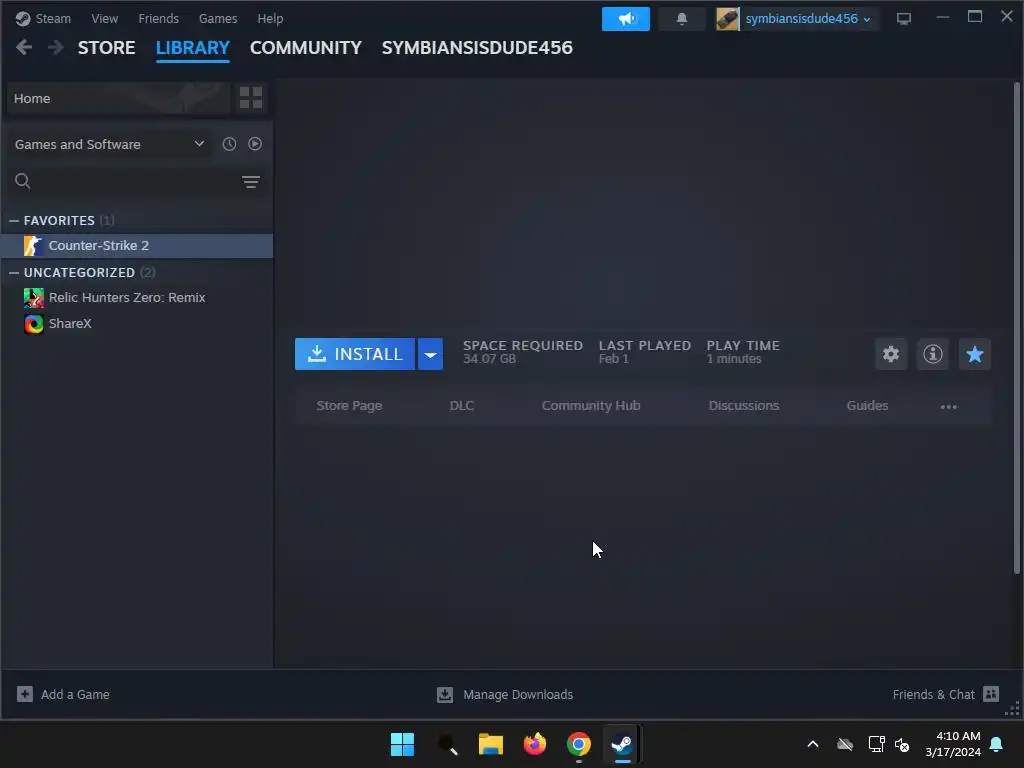Select ShareX in library list
The image size is (1024, 768).
(137, 324)
